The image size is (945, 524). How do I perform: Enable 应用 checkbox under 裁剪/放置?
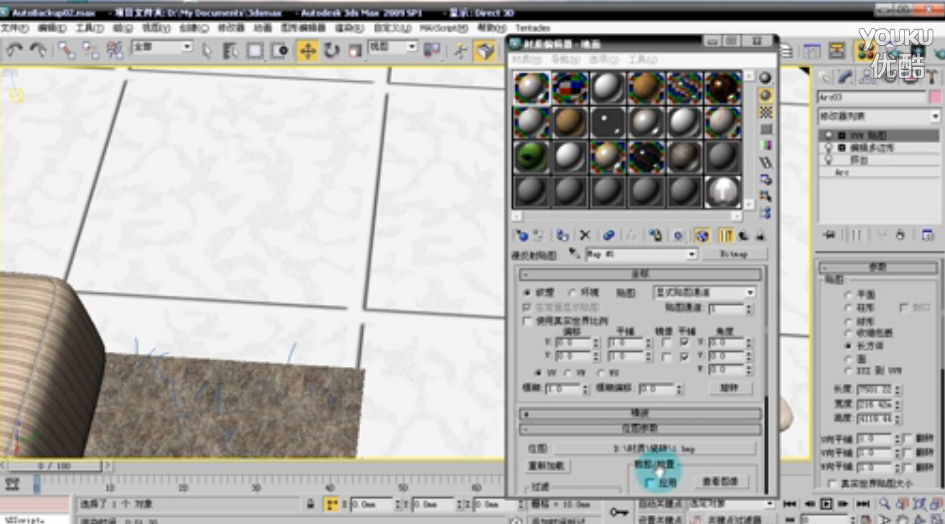coord(649,483)
